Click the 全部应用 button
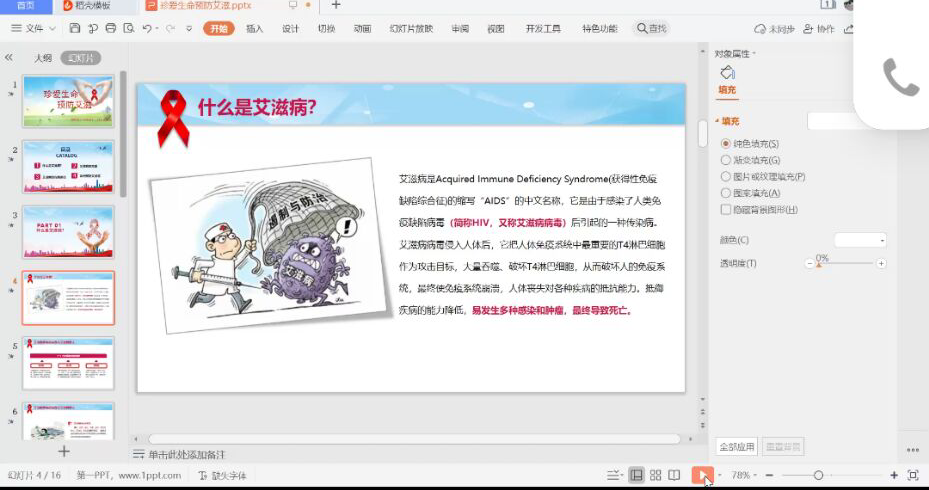929x490 pixels. tap(737, 446)
